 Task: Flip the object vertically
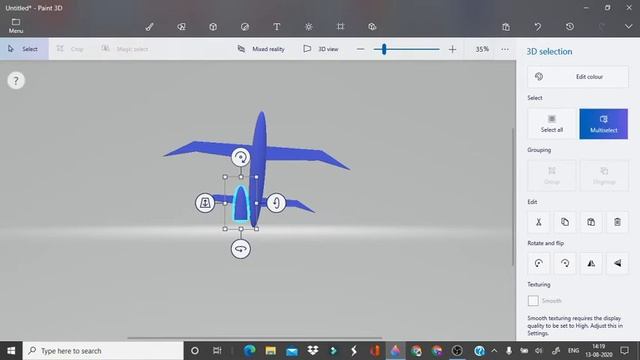pos(617,263)
